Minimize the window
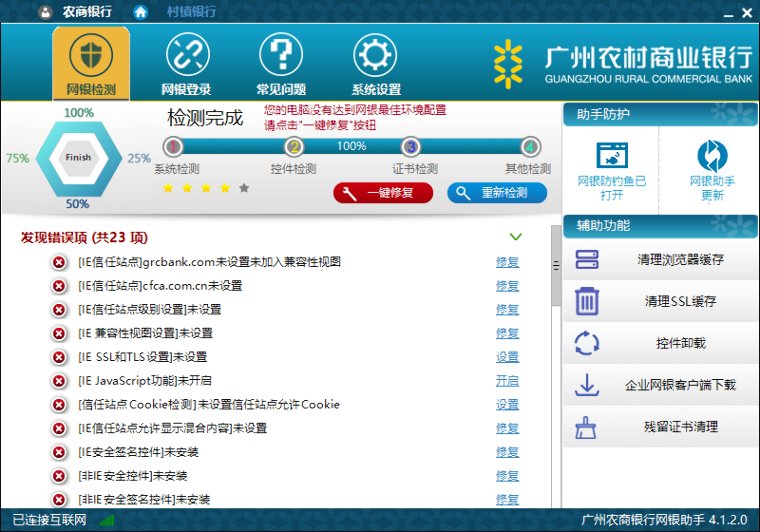This screenshot has width=760, height=532. [728, 14]
